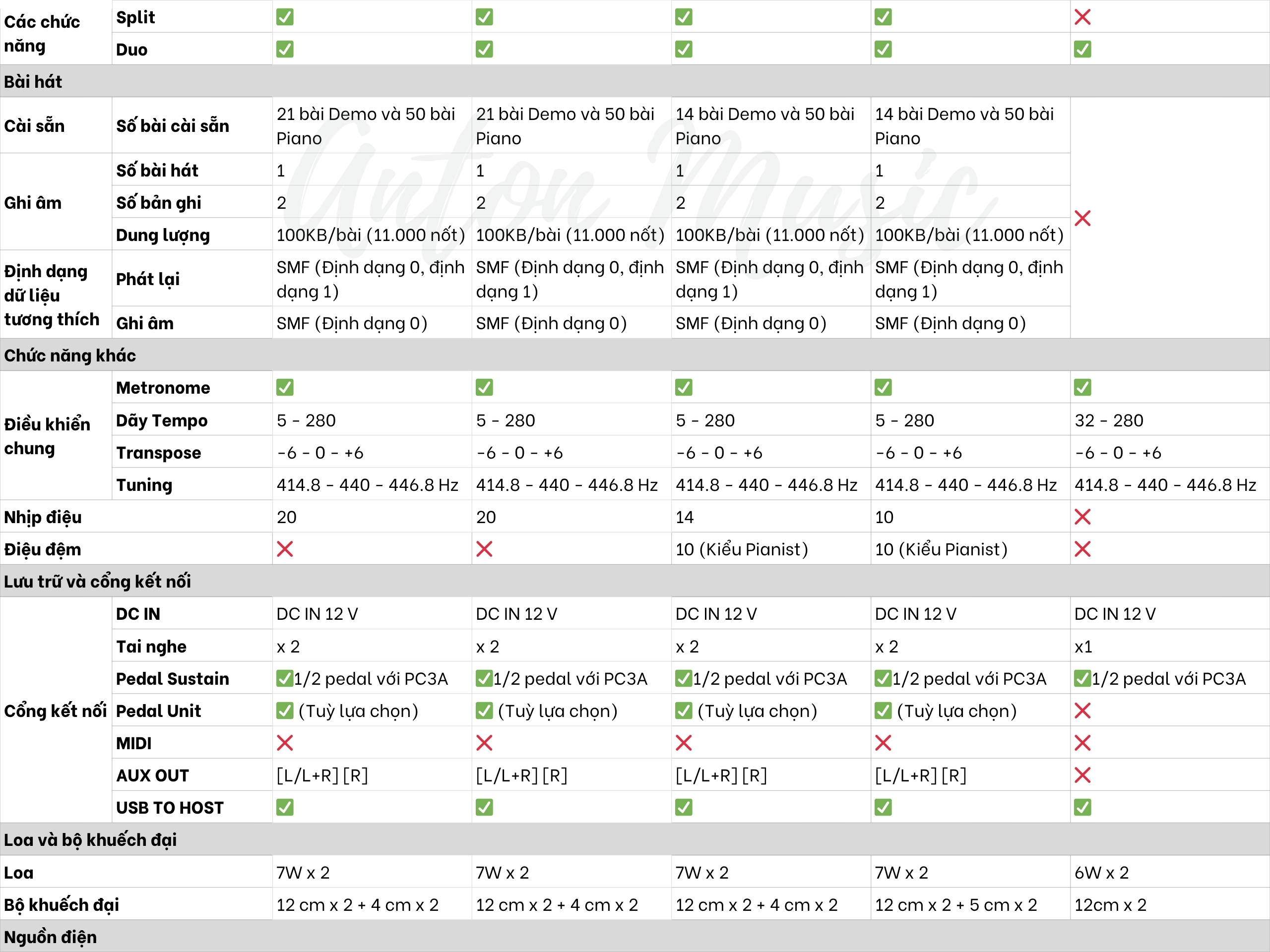Click the red X in the Pedal Unit row
1270x952 pixels.
click(1082, 711)
